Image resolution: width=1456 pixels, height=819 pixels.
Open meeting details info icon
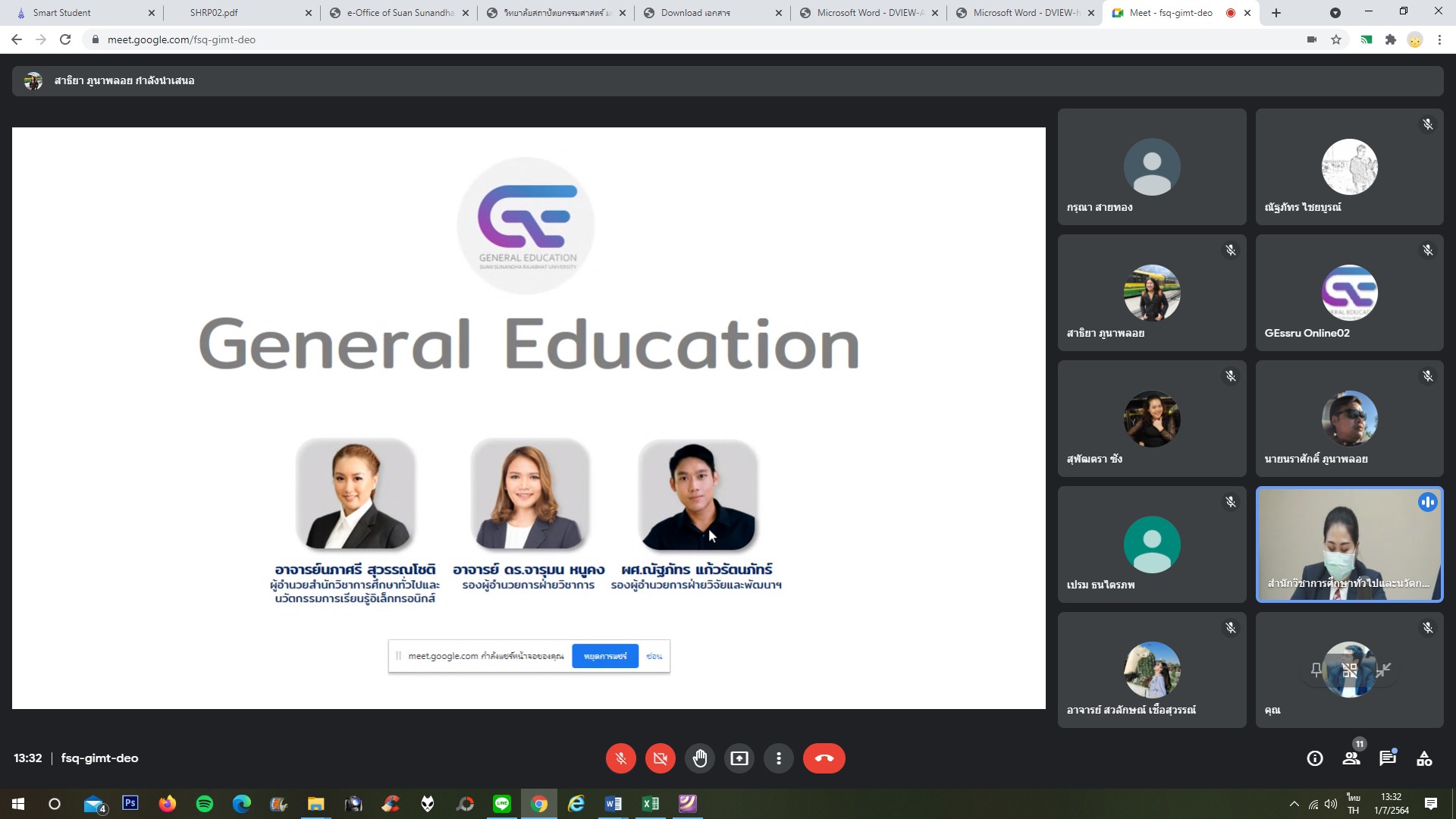click(x=1315, y=758)
